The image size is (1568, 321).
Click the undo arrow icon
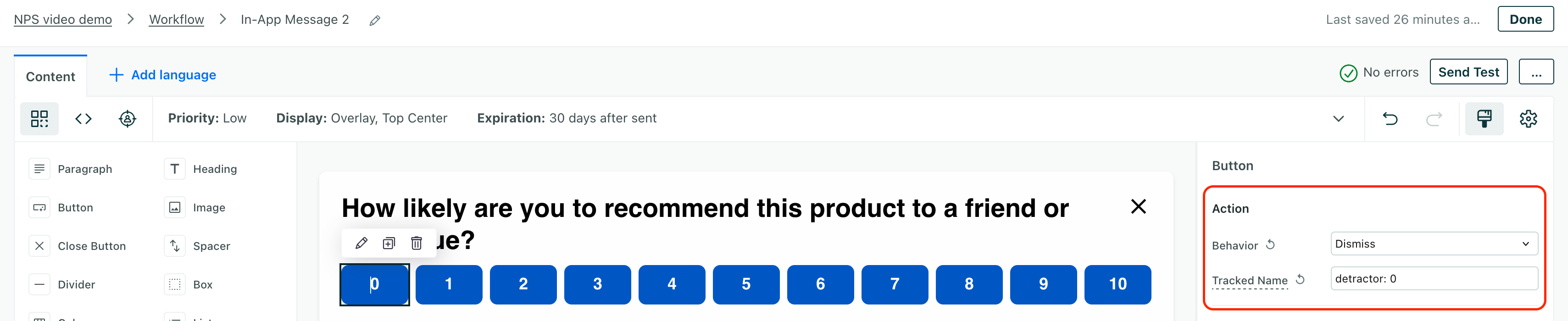[x=1390, y=119]
